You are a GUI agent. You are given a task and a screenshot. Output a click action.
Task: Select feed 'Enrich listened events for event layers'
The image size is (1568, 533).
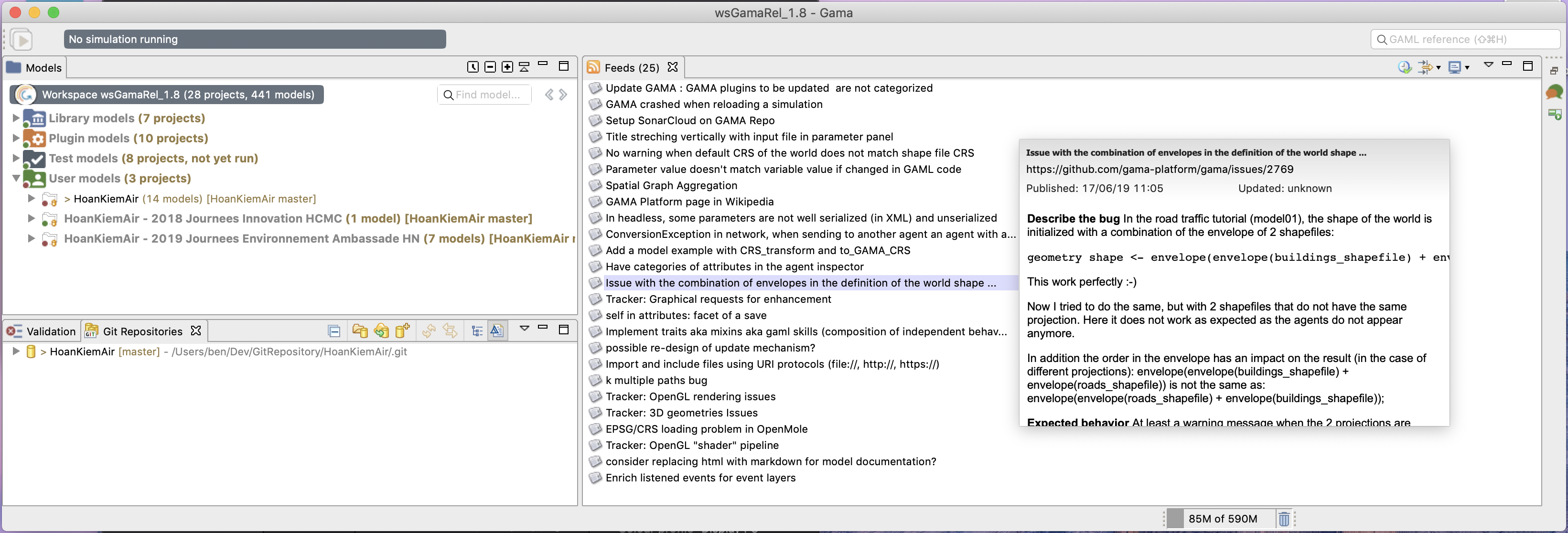pyautogui.click(x=700, y=478)
